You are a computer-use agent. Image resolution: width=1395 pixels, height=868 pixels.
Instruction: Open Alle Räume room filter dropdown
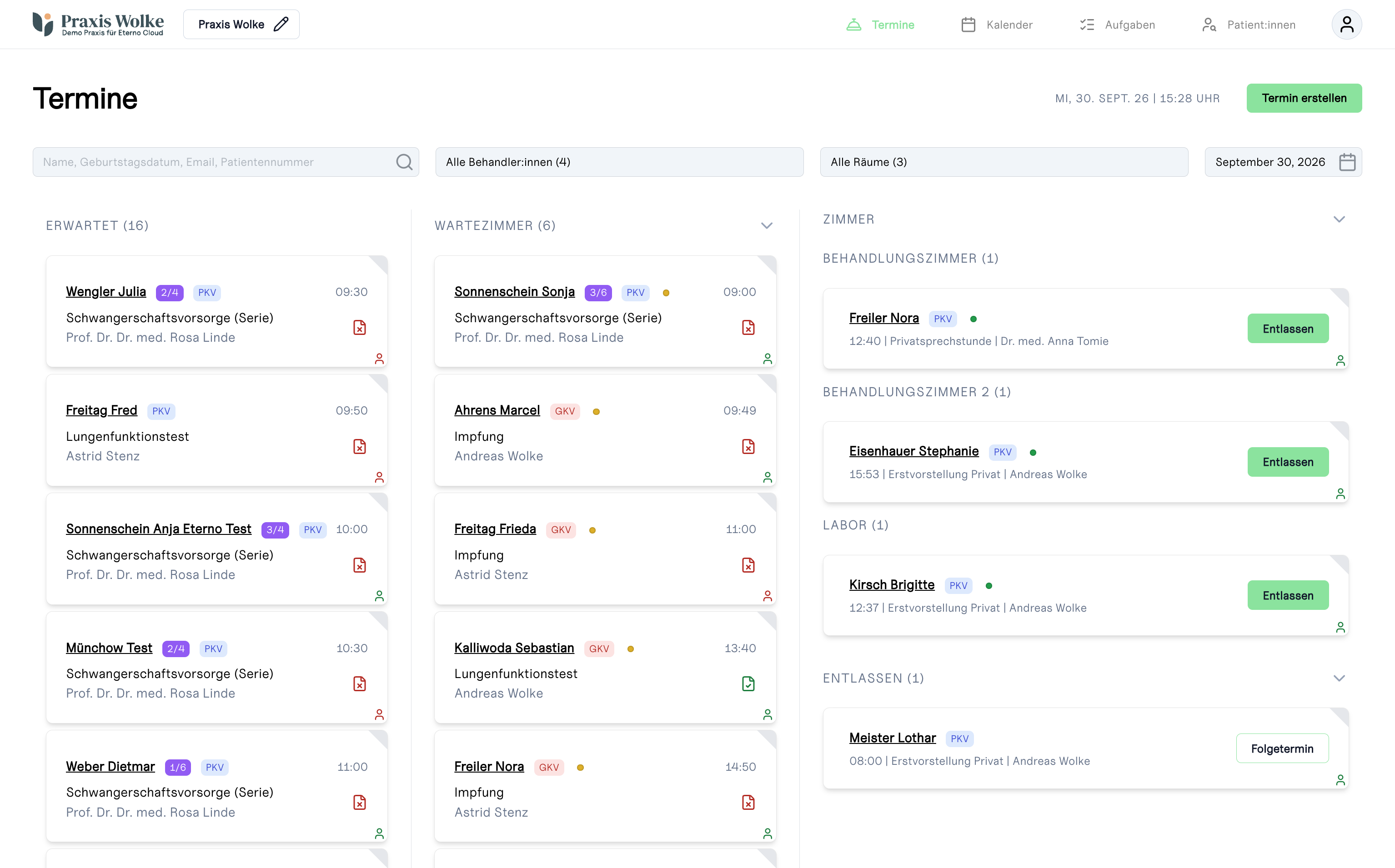coord(1004,162)
